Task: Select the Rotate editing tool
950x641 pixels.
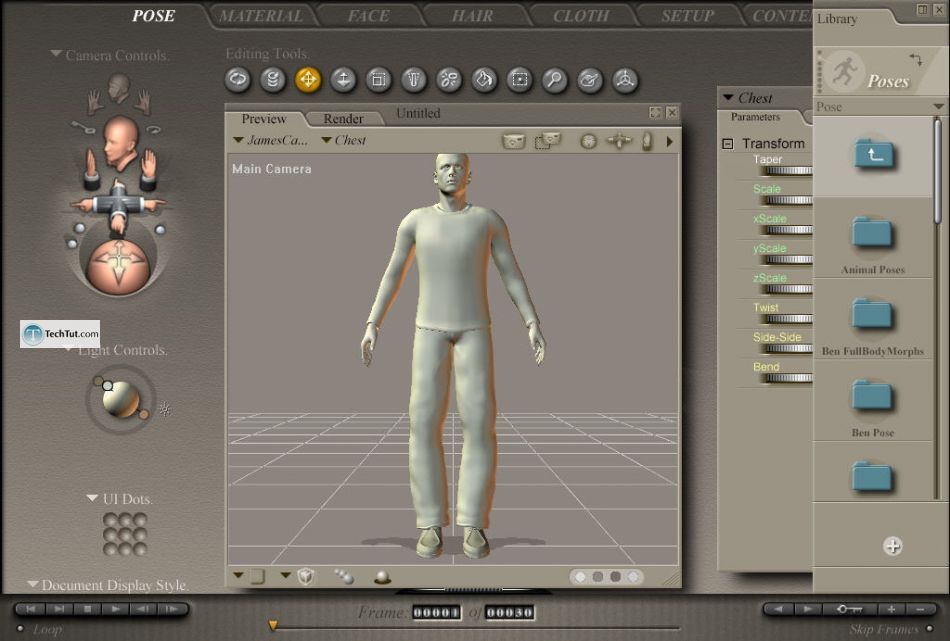Action: (x=238, y=80)
